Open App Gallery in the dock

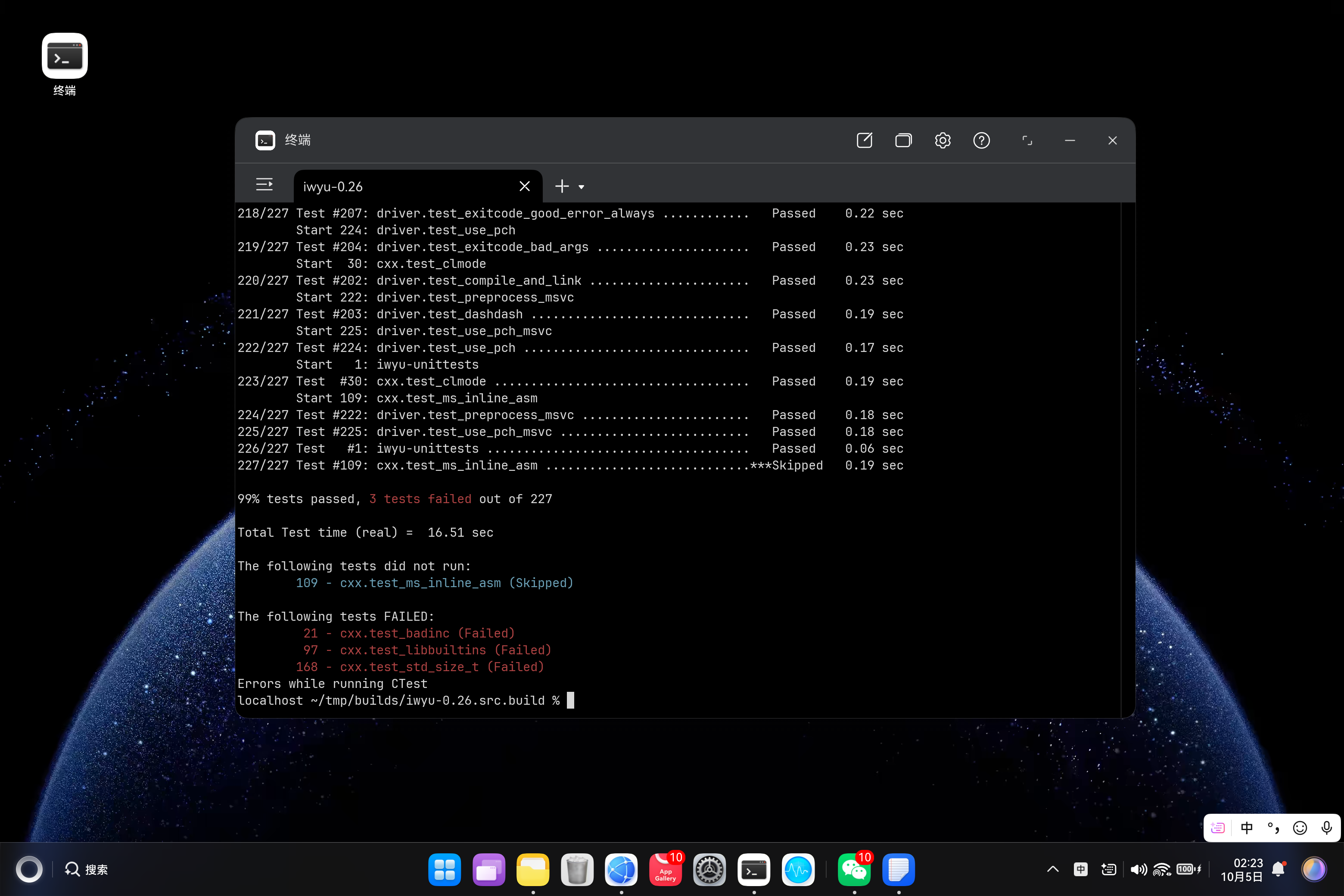tap(665, 869)
